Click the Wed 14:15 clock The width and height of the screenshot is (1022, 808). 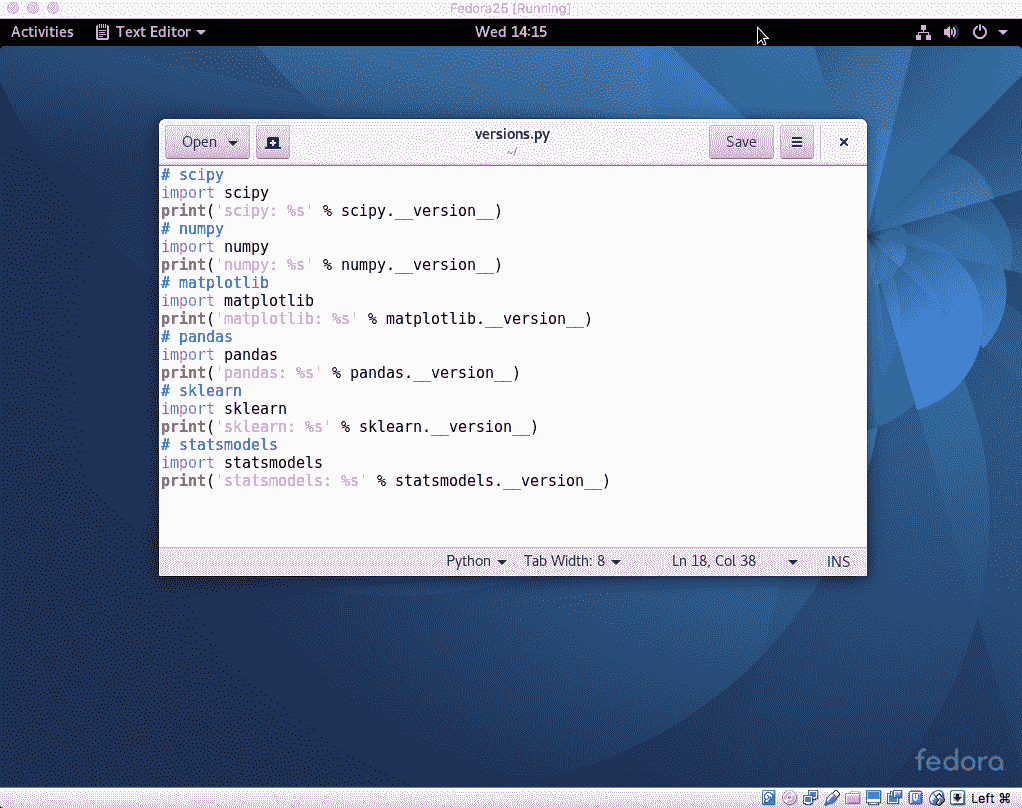coord(511,32)
